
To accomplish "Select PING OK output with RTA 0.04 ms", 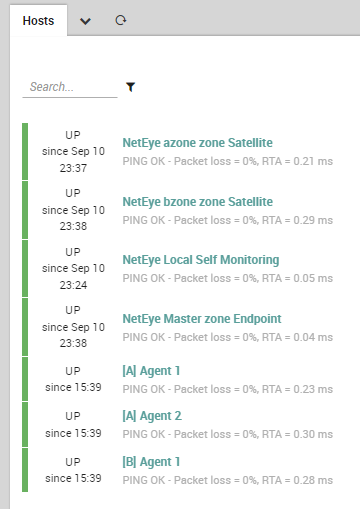I will (228, 337).
